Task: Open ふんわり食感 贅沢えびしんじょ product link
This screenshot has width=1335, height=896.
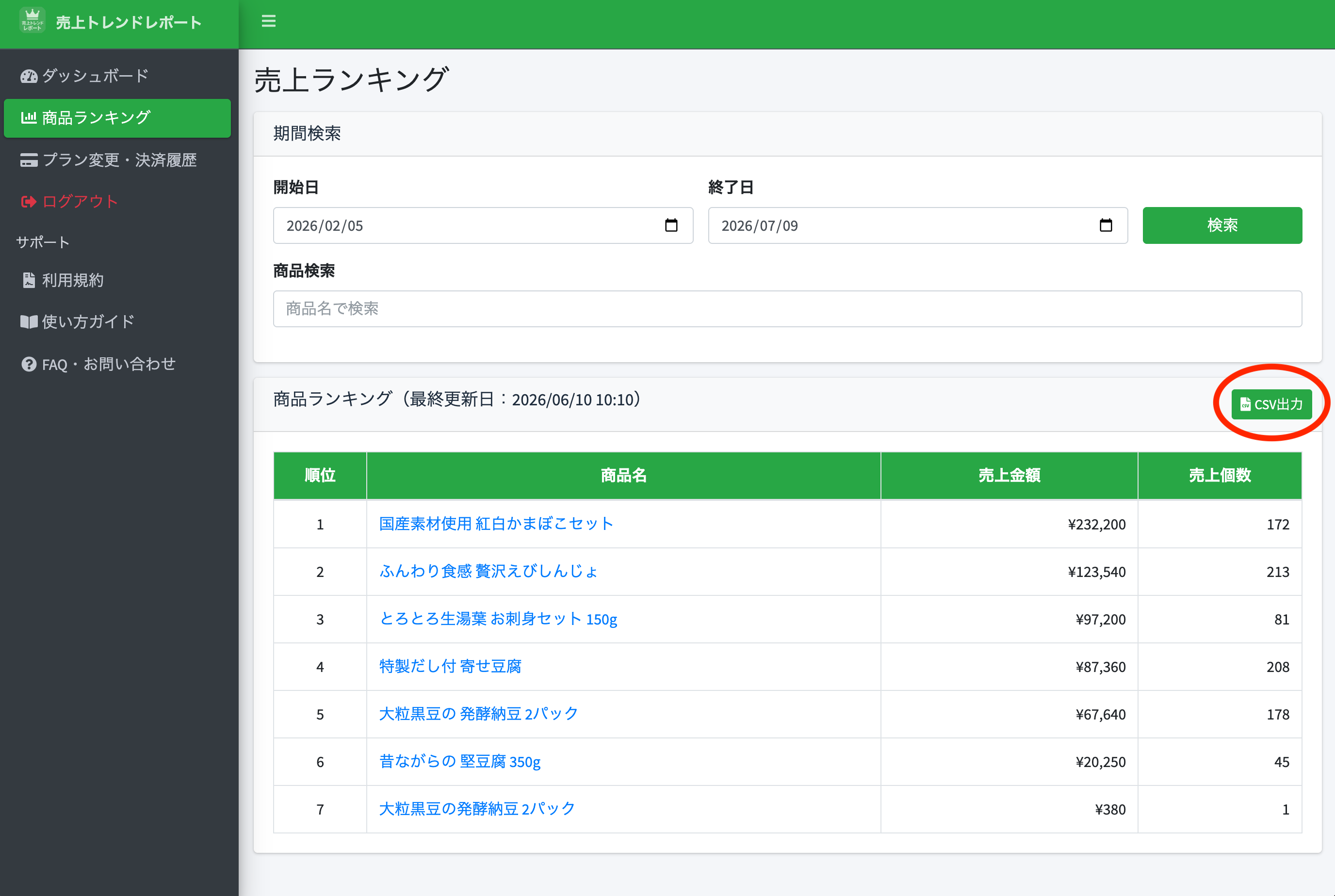Action: pos(489,571)
